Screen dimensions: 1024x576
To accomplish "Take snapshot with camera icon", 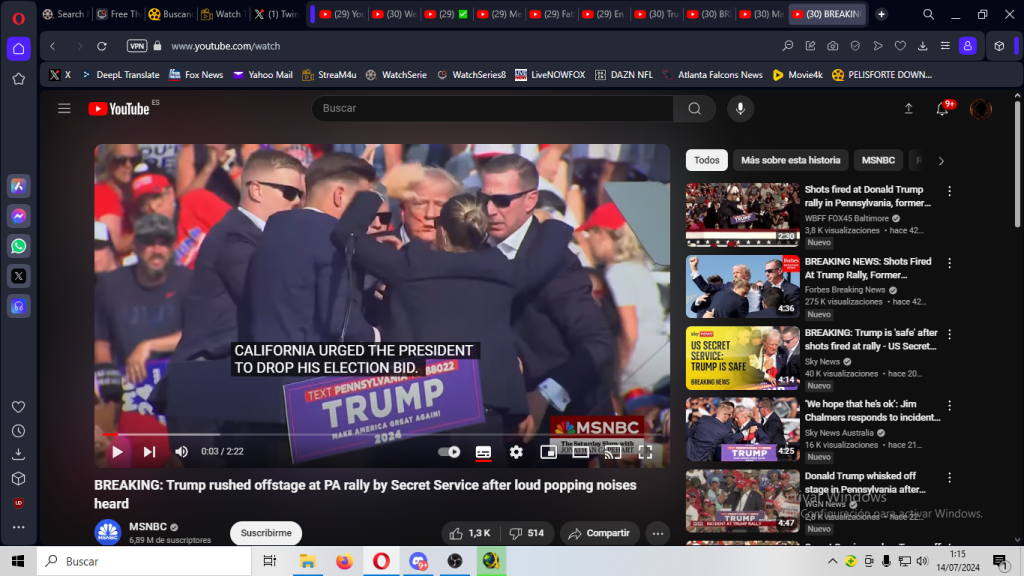I will coord(833,46).
